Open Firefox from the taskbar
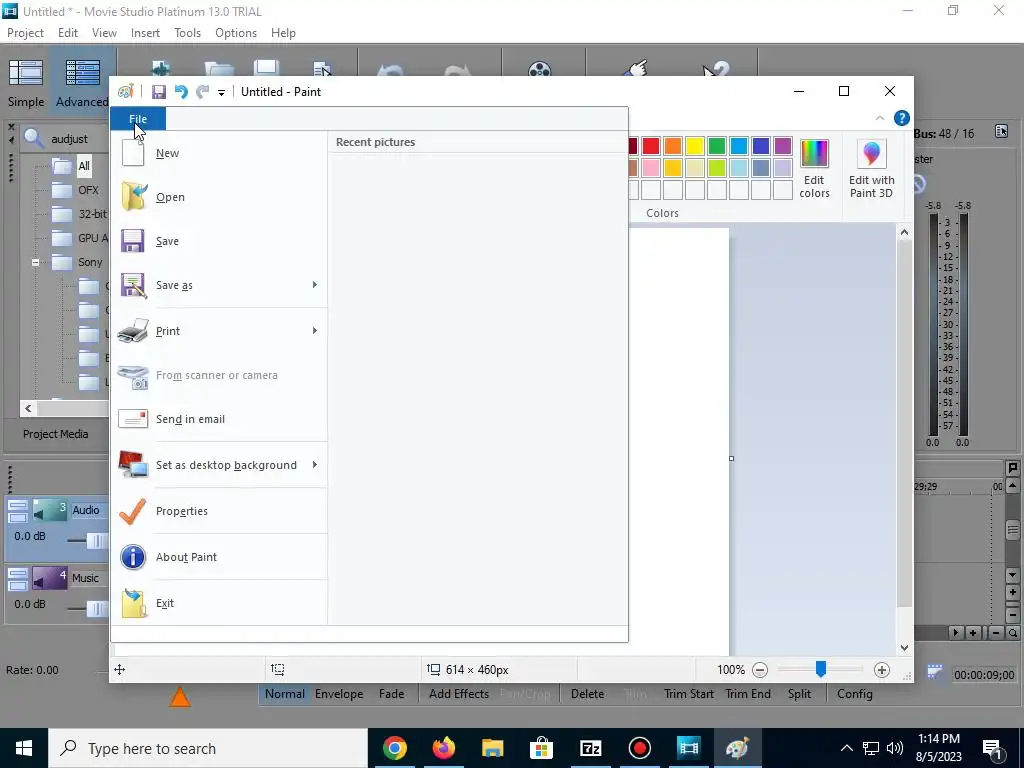Viewport: 1024px width, 768px height. (x=443, y=748)
